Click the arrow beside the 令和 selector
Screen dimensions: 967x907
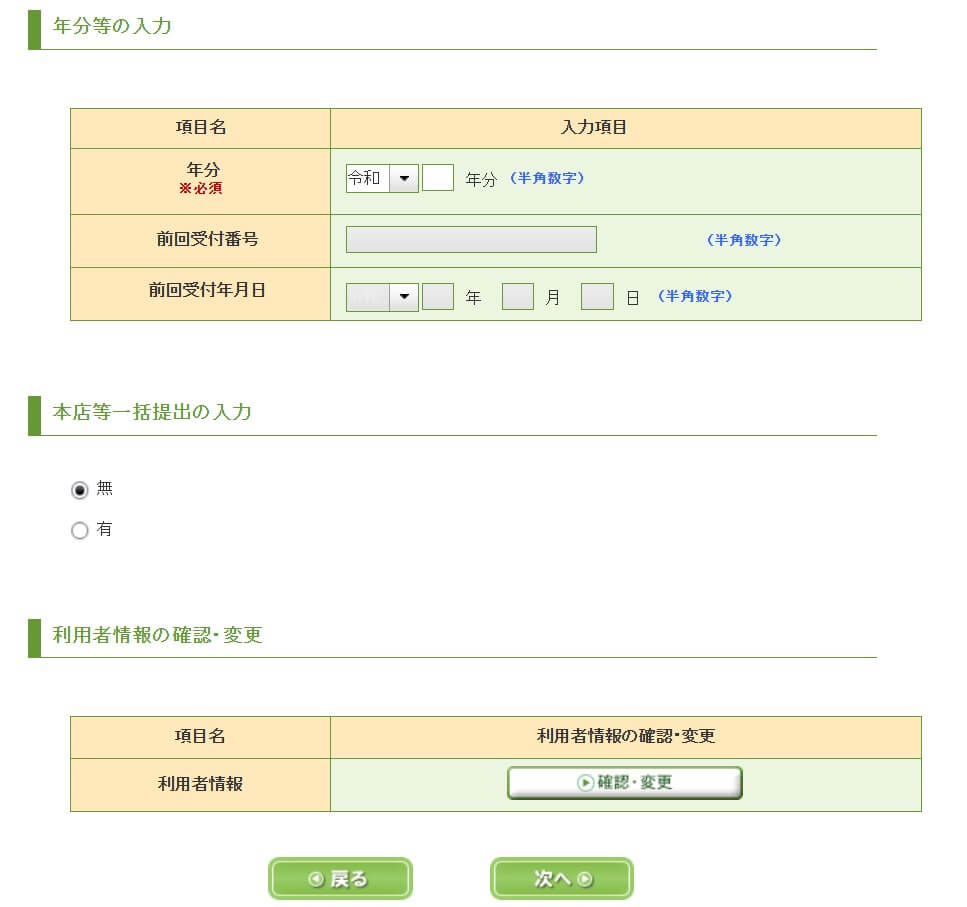point(404,179)
